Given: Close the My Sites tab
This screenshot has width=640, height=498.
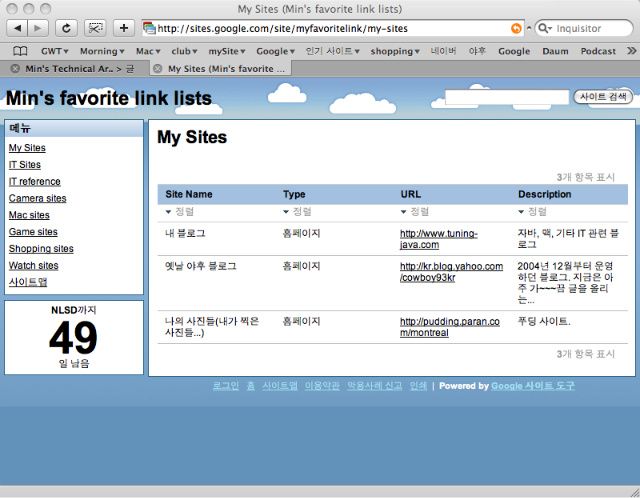Looking at the screenshot, I should point(158,69).
